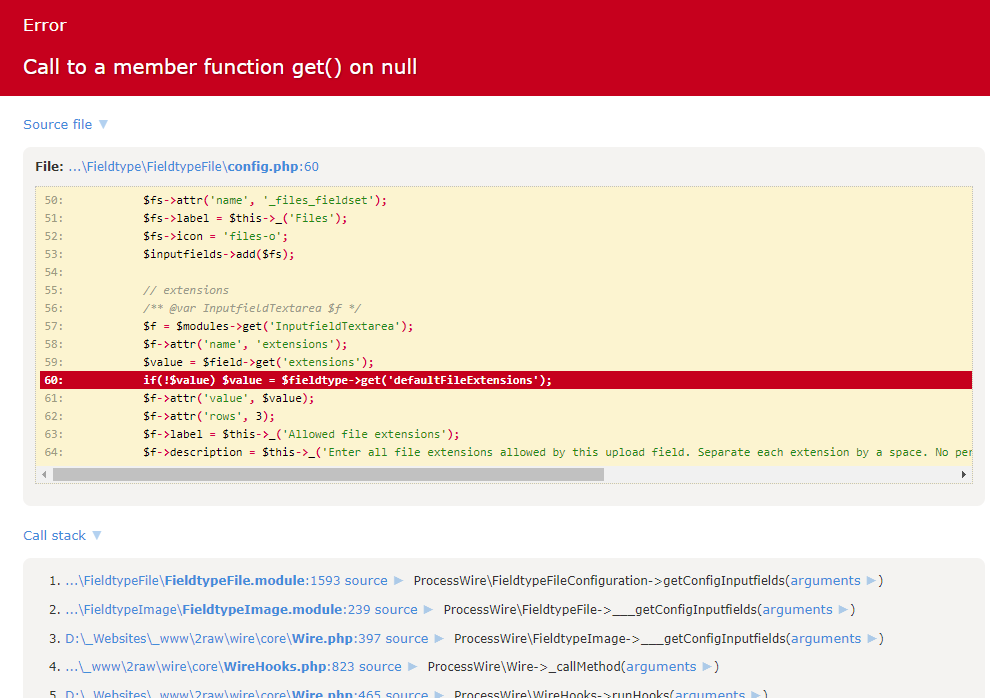The width and height of the screenshot is (990, 698).
Task: Click the code scrollbar left arrow
Action: (x=44, y=475)
